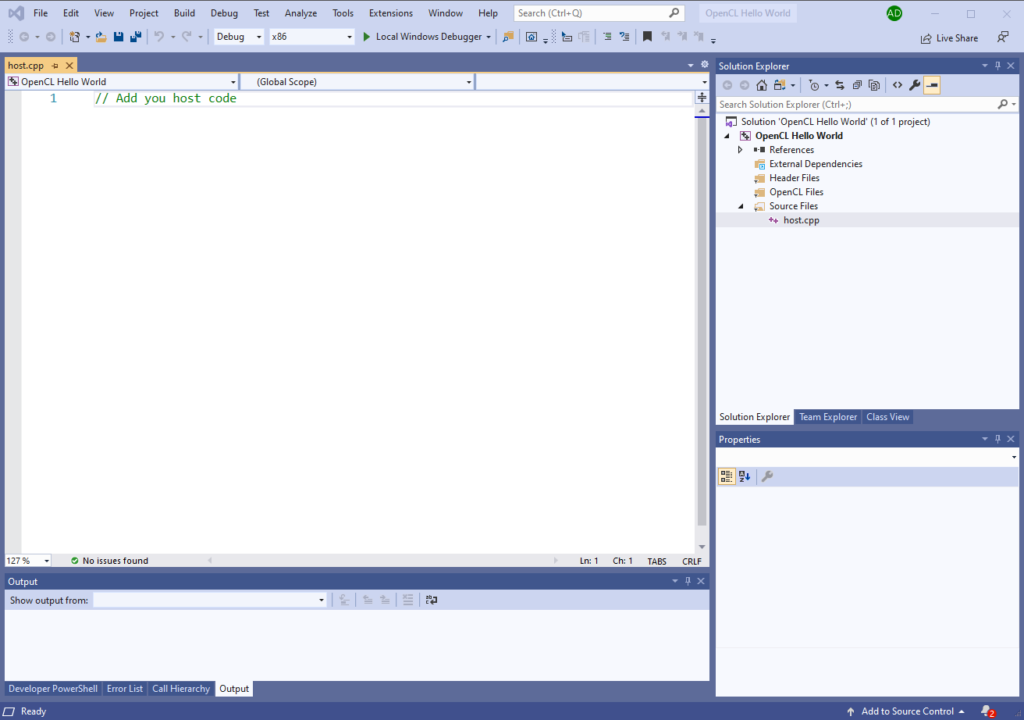The width and height of the screenshot is (1024, 720).
Task: Click the No issues found indicator
Action: pos(110,561)
